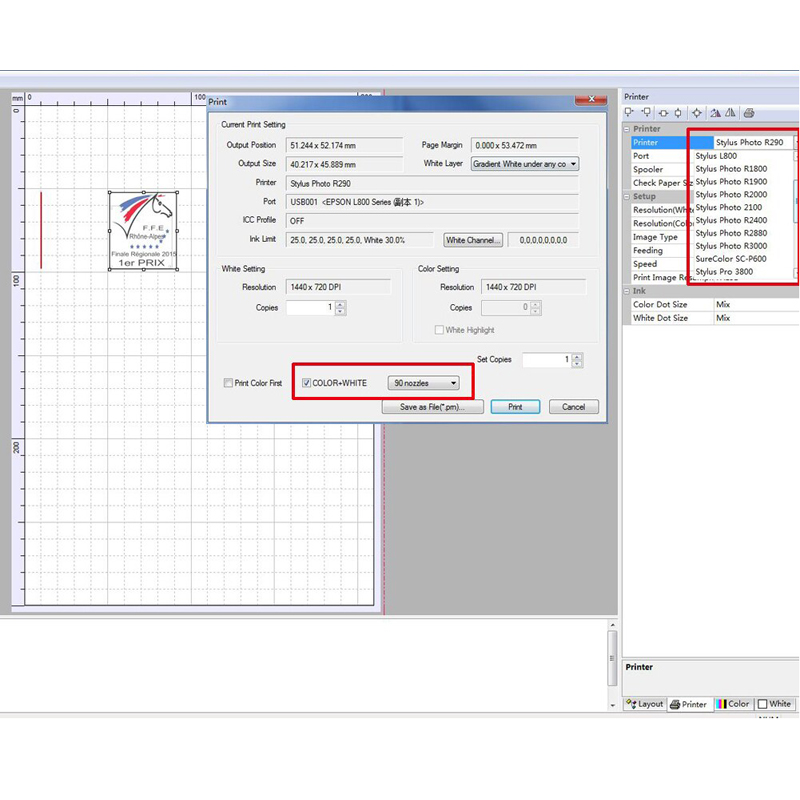This screenshot has width=800, height=800.
Task: Switch to the Layout tab
Action: tap(645, 704)
